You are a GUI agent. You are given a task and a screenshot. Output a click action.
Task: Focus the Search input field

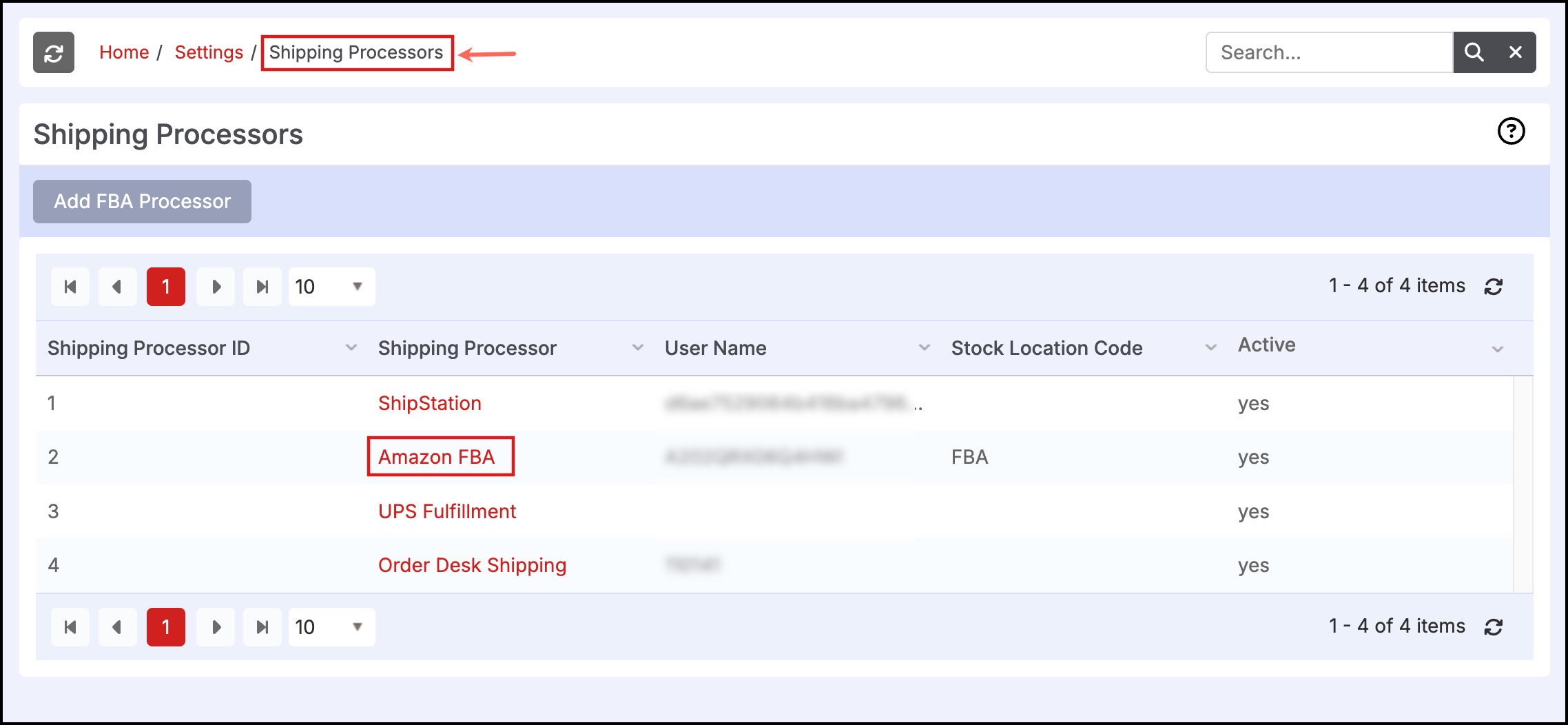tap(1330, 52)
